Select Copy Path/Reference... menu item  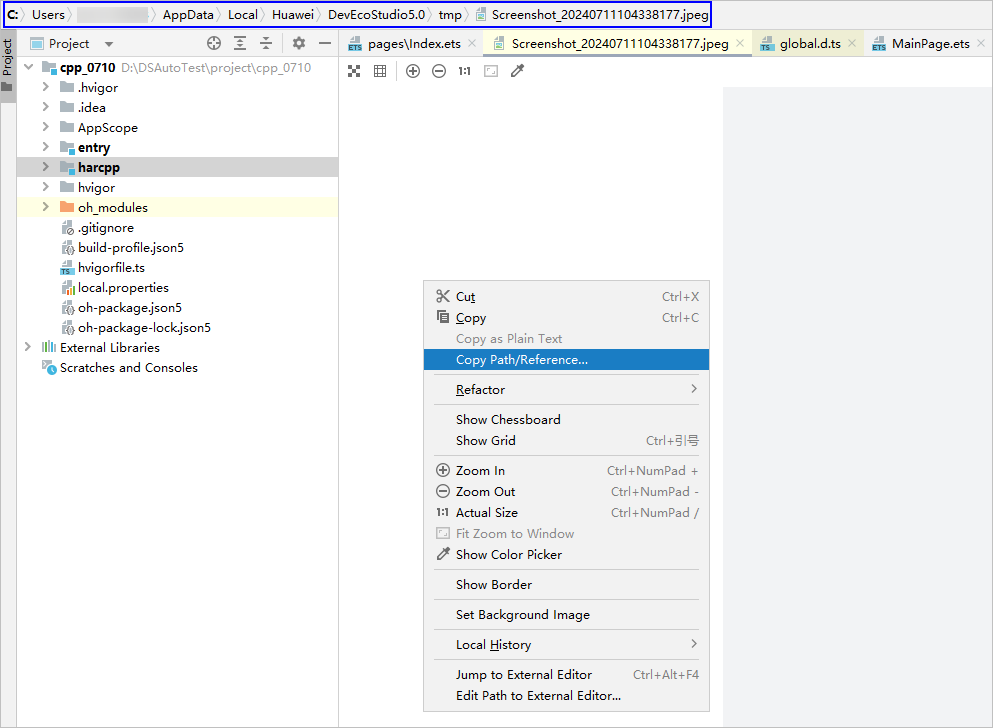click(522, 360)
